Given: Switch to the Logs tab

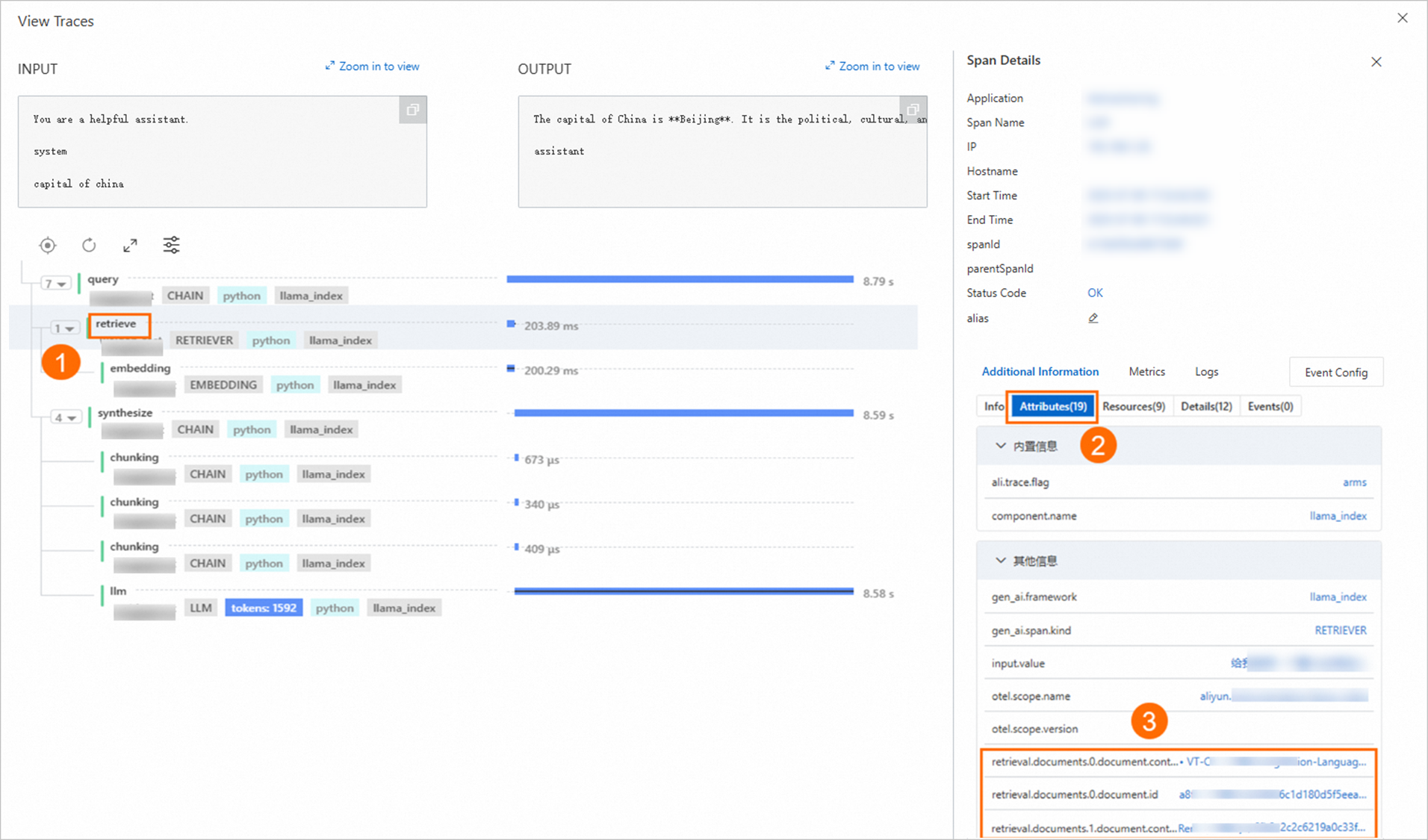Looking at the screenshot, I should 1206,372.
